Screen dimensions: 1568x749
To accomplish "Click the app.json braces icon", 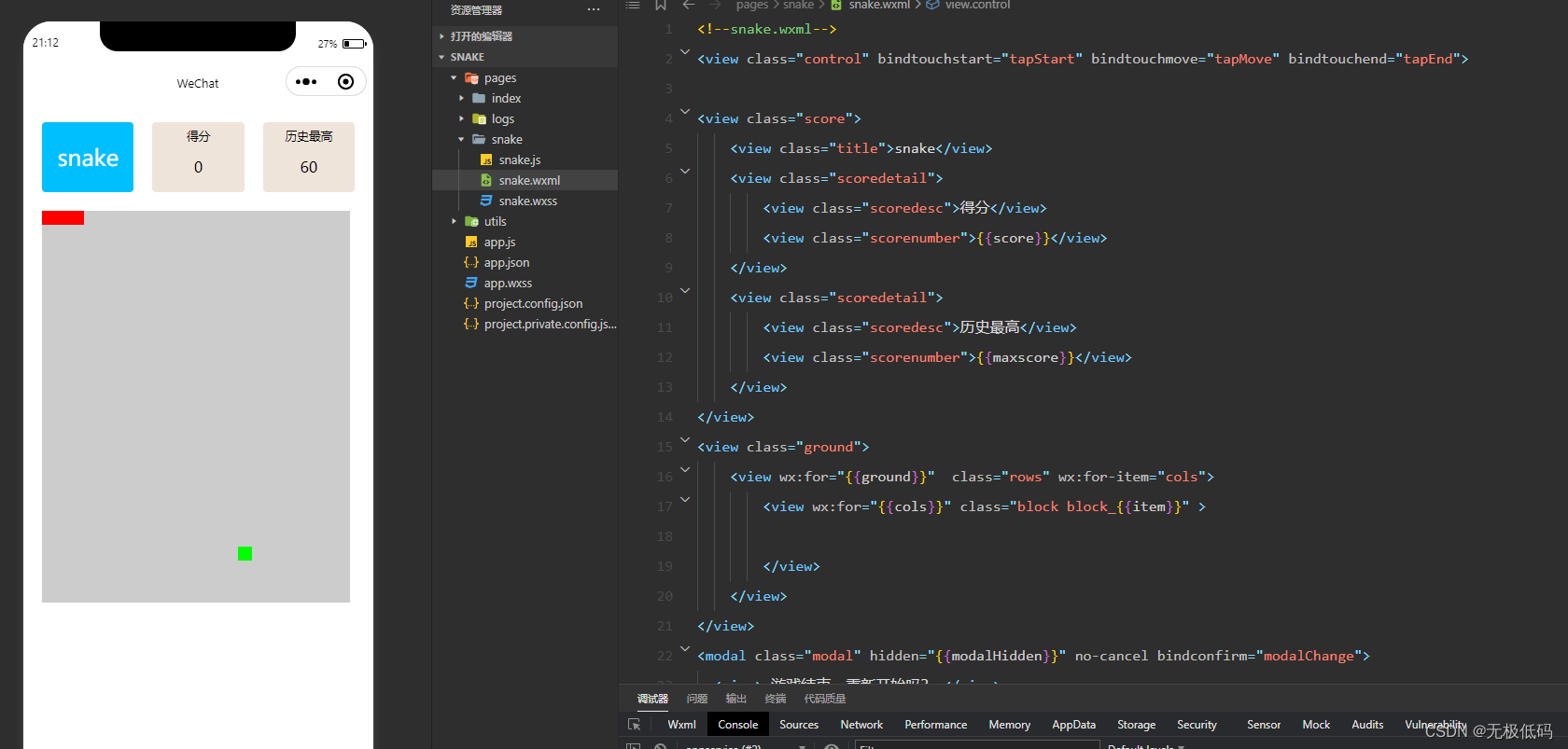I will click(471, 263).
